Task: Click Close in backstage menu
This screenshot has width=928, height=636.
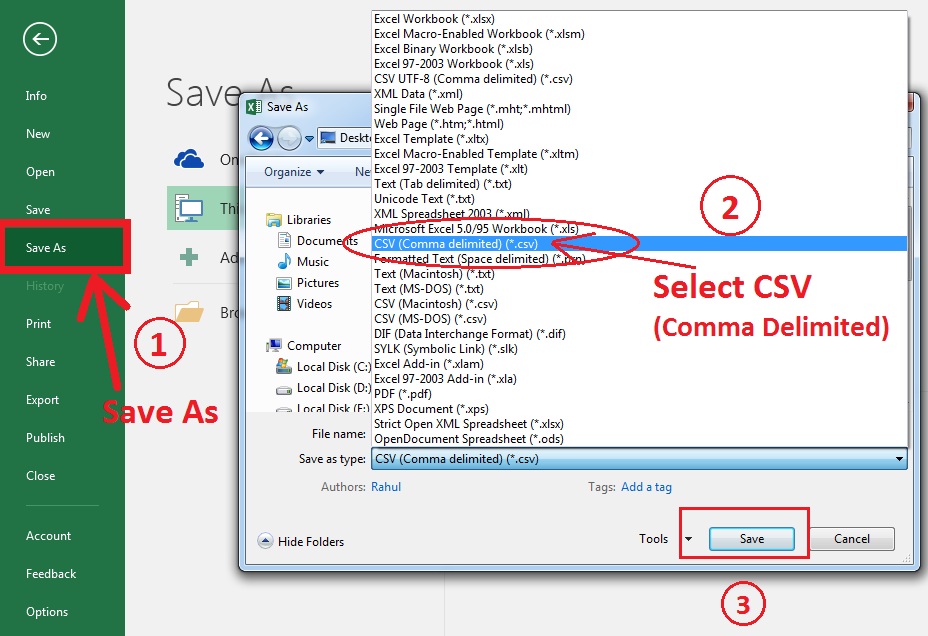Action: 40,476
